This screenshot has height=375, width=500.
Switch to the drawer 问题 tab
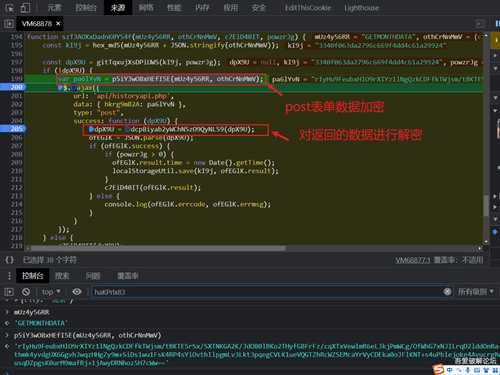tap(93, 276)
